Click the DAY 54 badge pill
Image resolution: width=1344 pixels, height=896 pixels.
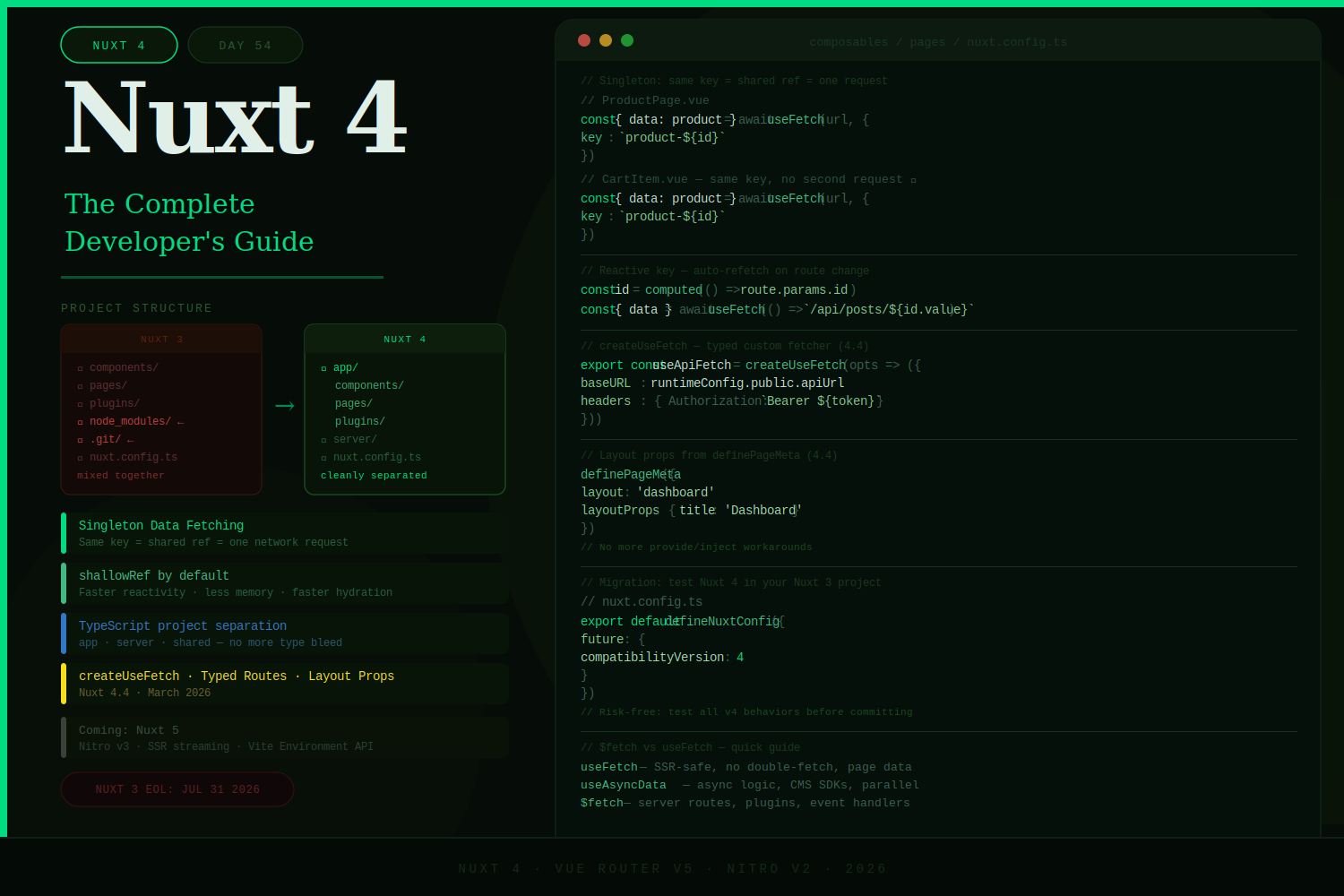(x=246, y=44)
